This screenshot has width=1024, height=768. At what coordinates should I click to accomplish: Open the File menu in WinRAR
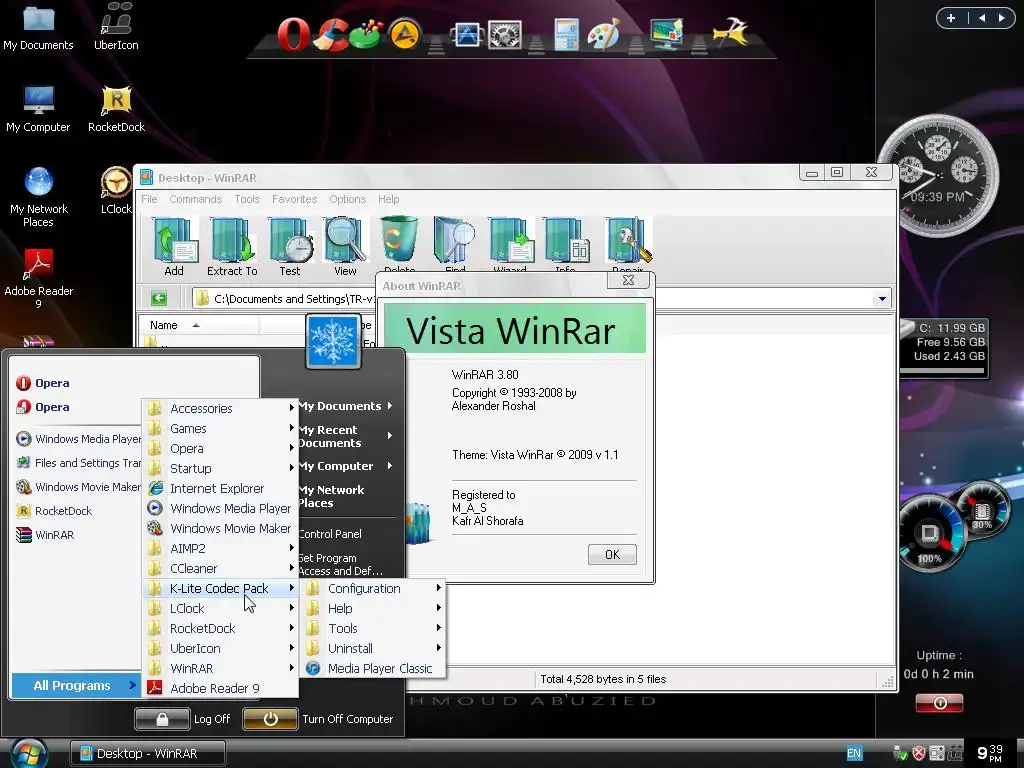pos(150,199)
